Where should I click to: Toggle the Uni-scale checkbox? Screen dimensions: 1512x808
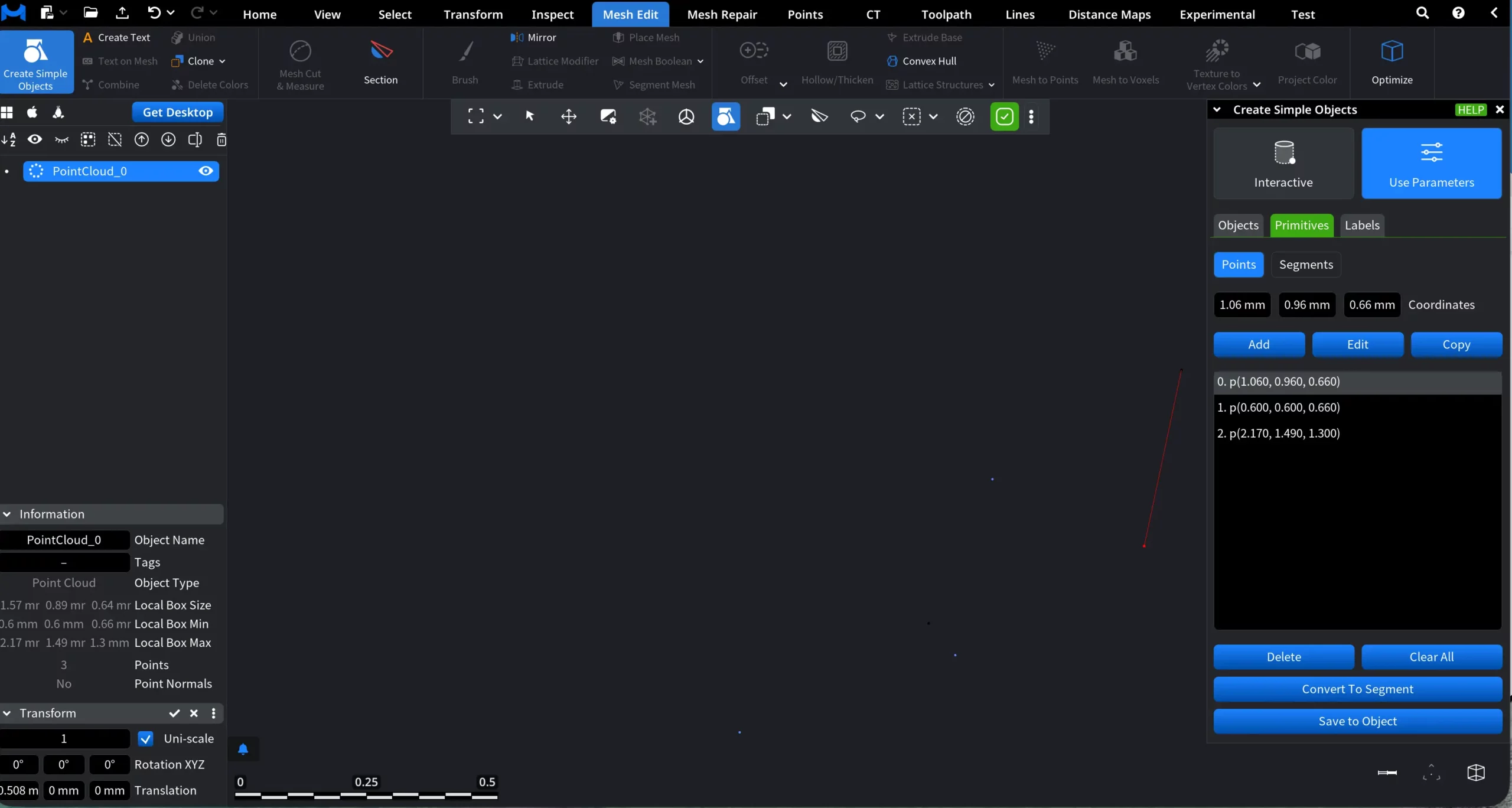(145, 739)
